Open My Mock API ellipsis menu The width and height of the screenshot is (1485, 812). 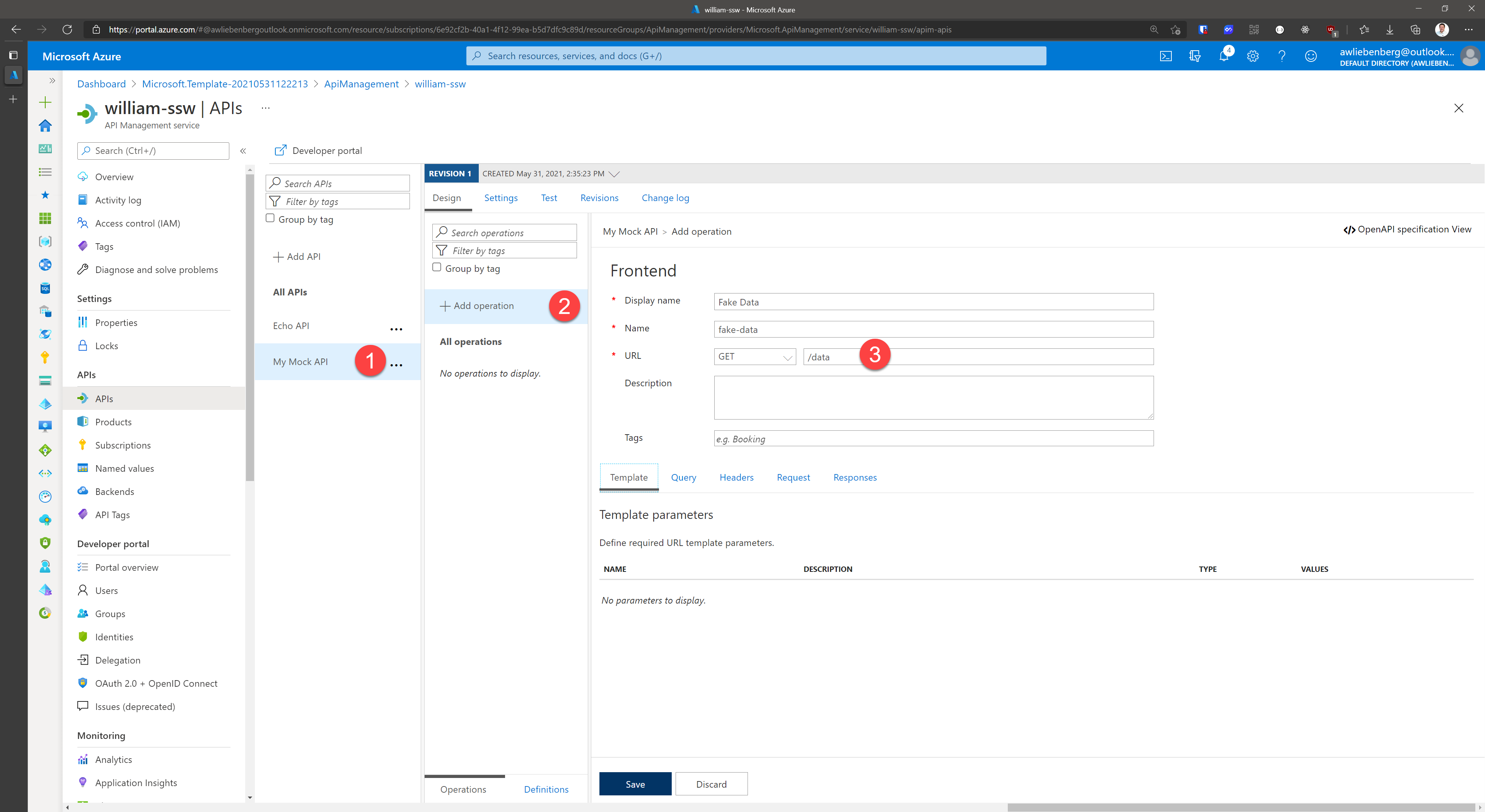[x=396, y=365]
